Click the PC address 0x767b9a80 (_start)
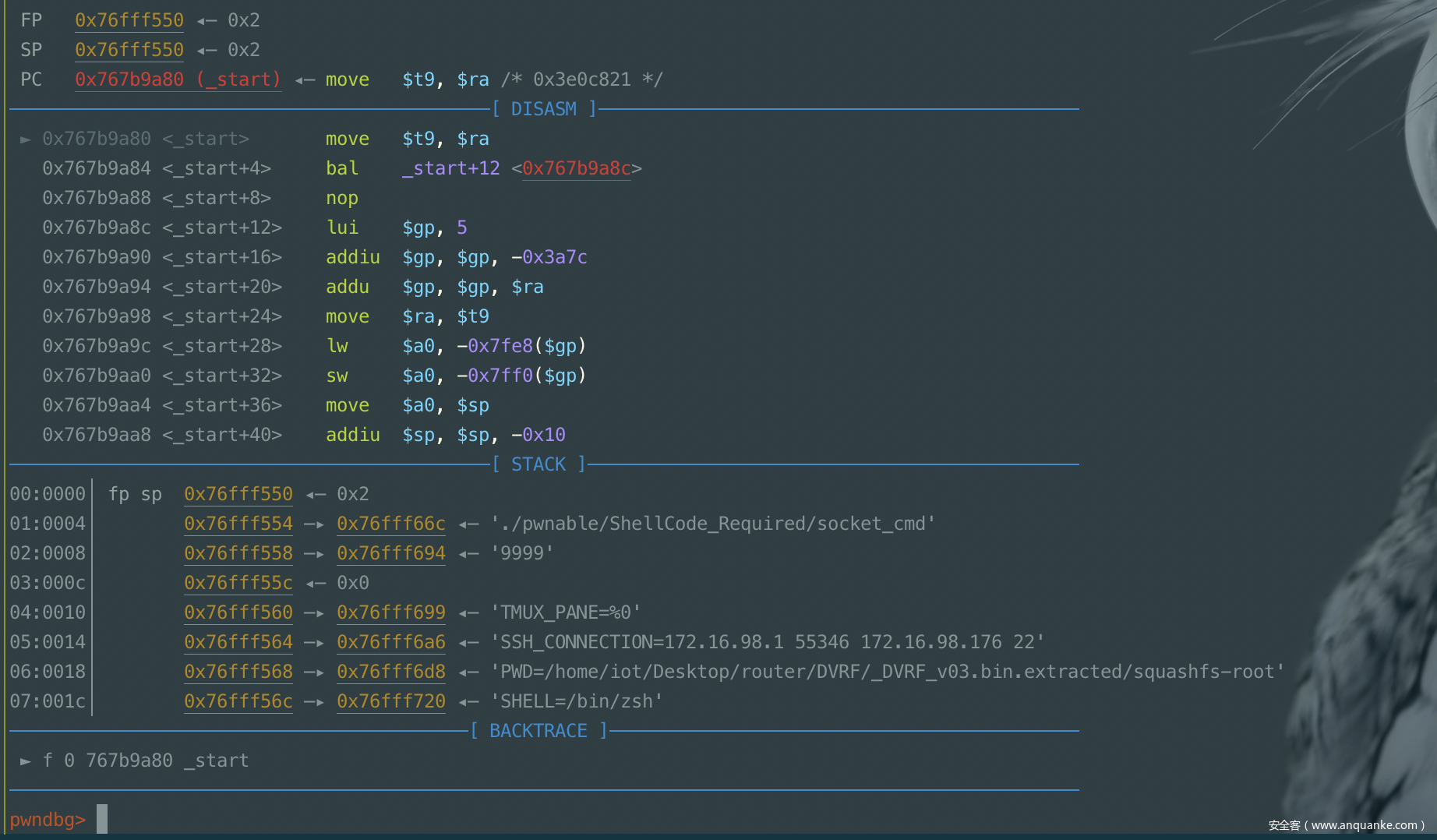This screenshot has height=840, width=1437. click(178, 79)
